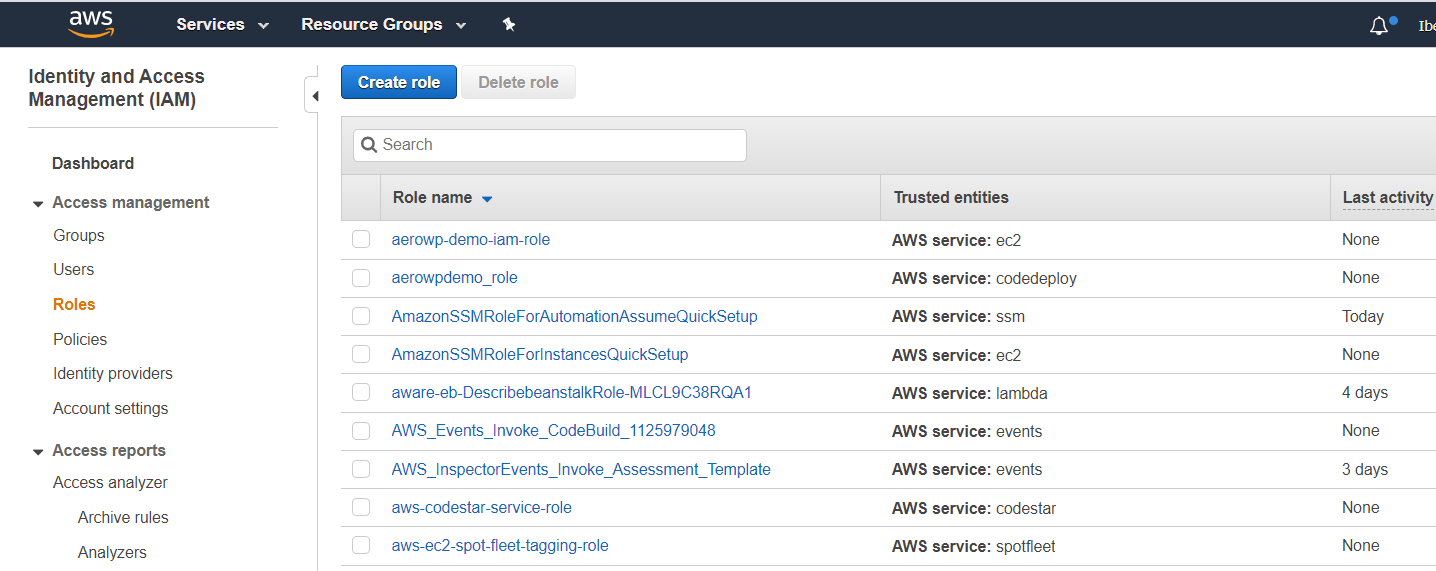This screenshot has width=1436, height=571.
Task: Check the AmazonSSMRoleForInstancesQuickSetup row checkbox
Action: (361, 355)
